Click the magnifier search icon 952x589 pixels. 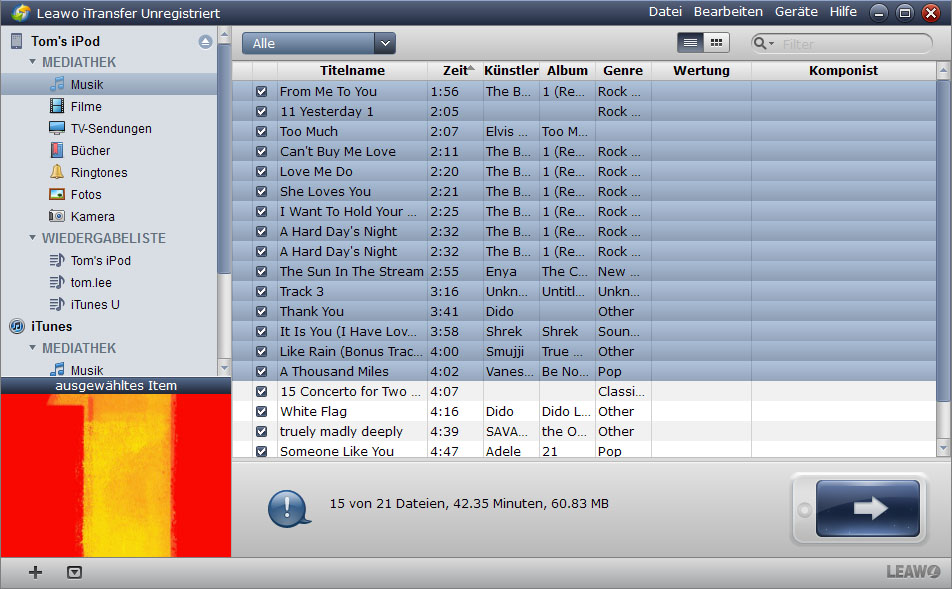(760, 43)
